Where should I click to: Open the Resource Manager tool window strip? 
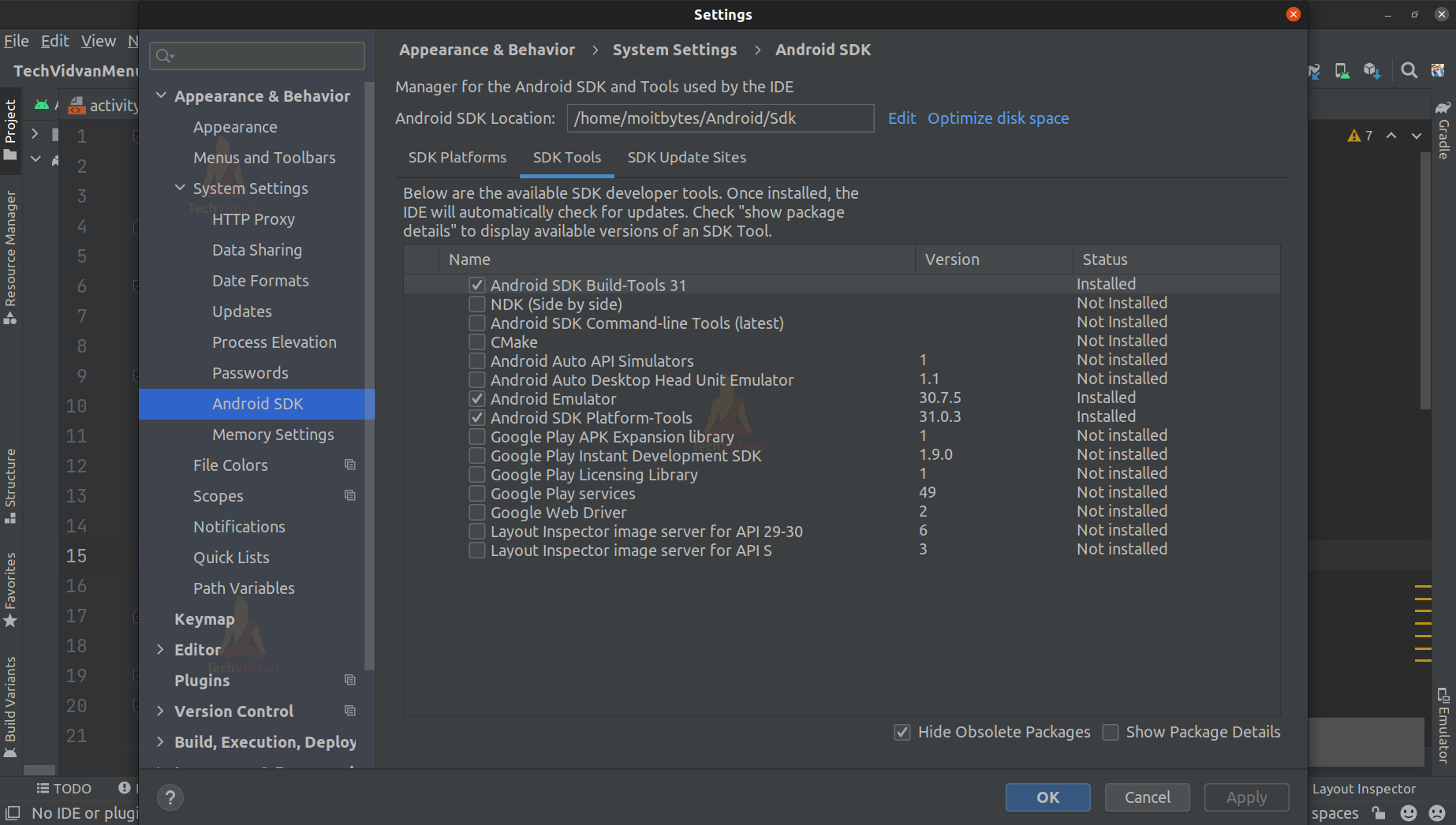pyautogui.click(x=10, y=257)
